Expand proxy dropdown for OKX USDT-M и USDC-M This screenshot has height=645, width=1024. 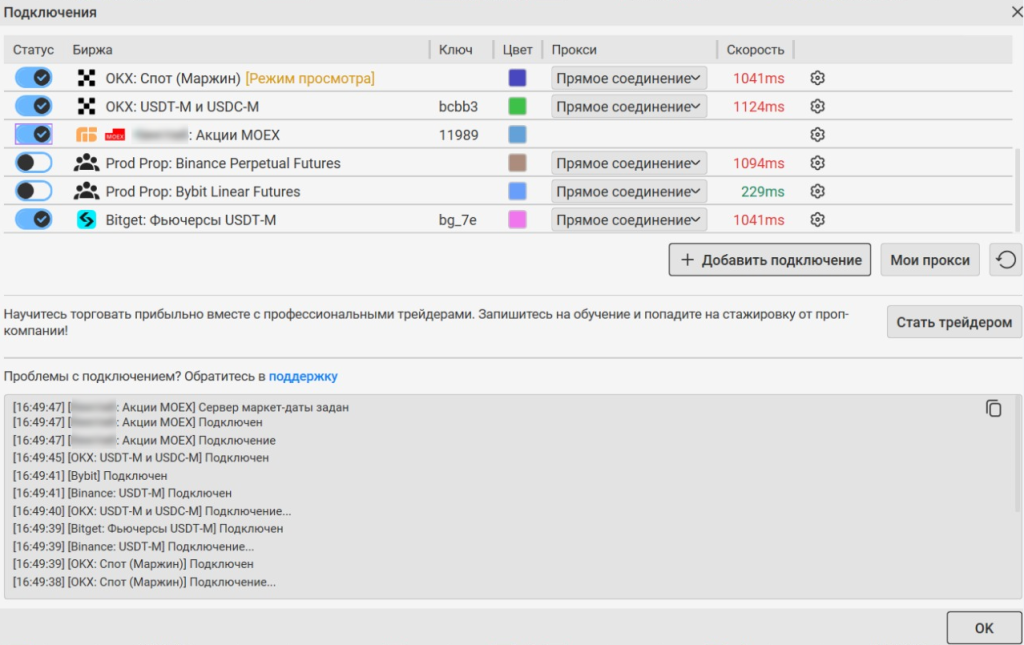click(x=629, y=106)
